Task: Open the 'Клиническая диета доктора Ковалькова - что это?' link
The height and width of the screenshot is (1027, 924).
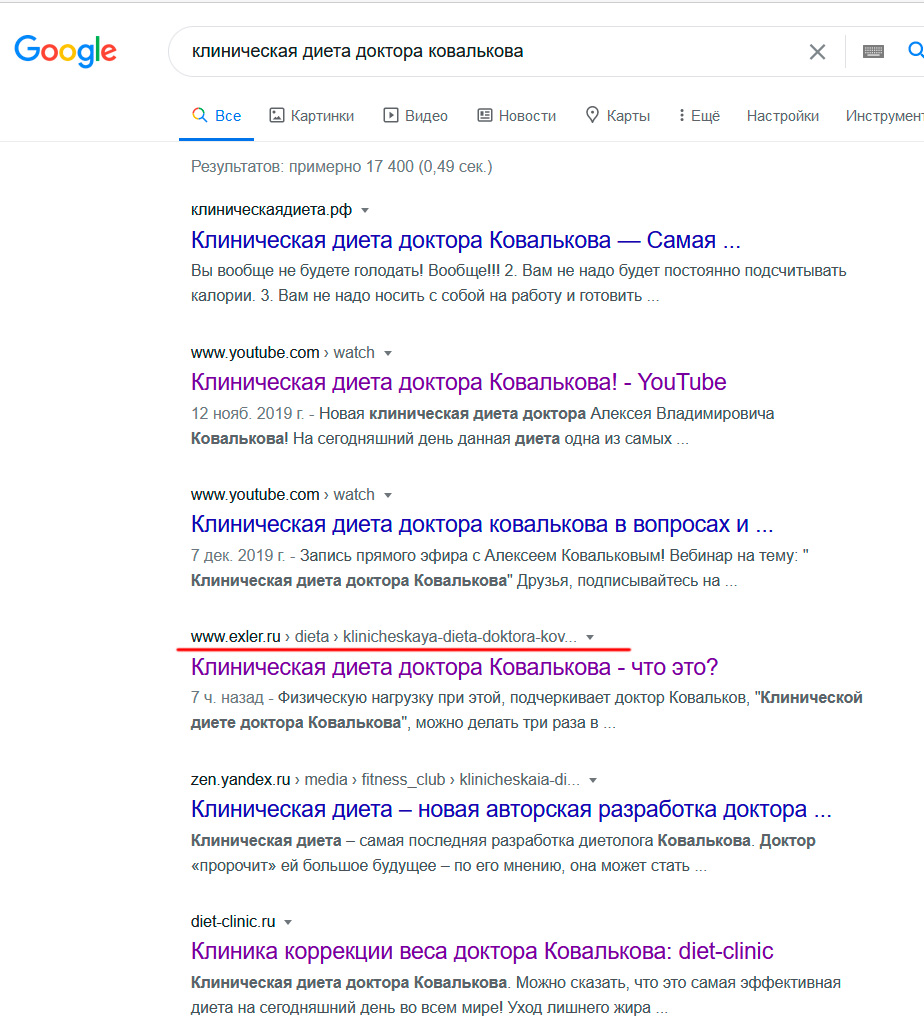Action: click(454, 667)
